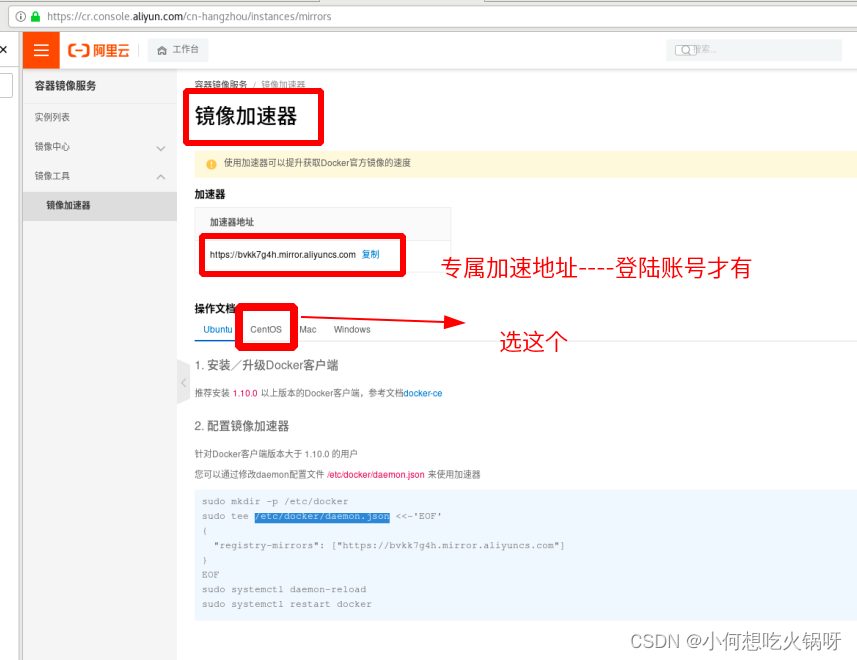
Task: Switch to the CentOS tab
Action: 266,329
